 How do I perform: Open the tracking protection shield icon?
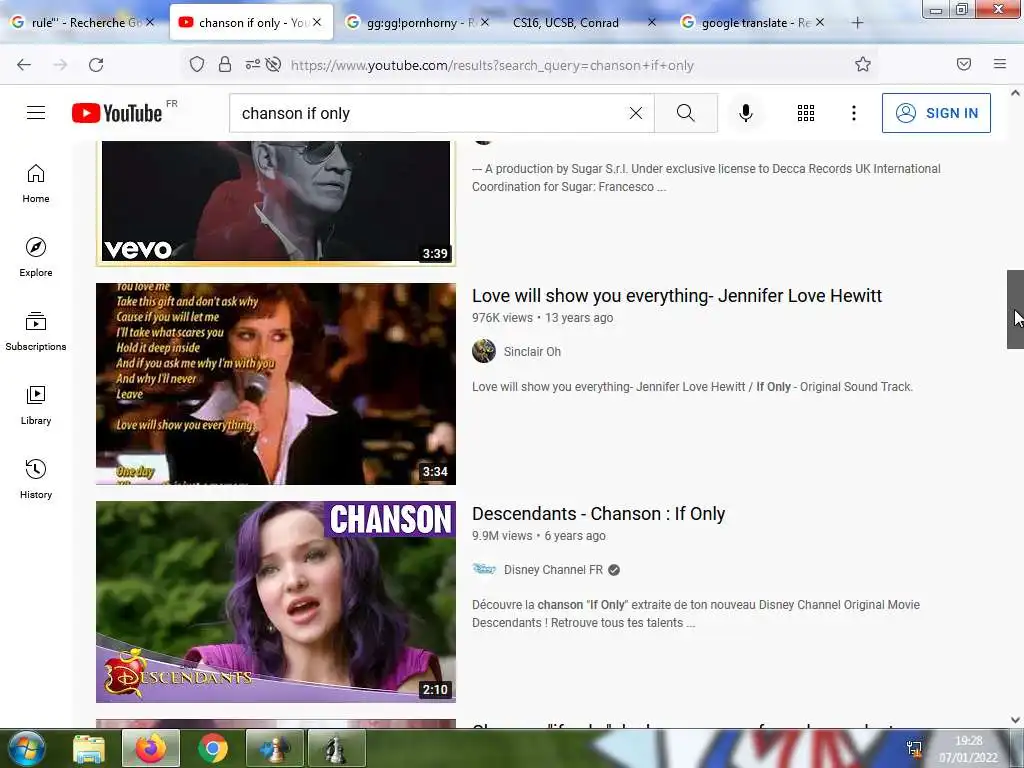point(197,64)
